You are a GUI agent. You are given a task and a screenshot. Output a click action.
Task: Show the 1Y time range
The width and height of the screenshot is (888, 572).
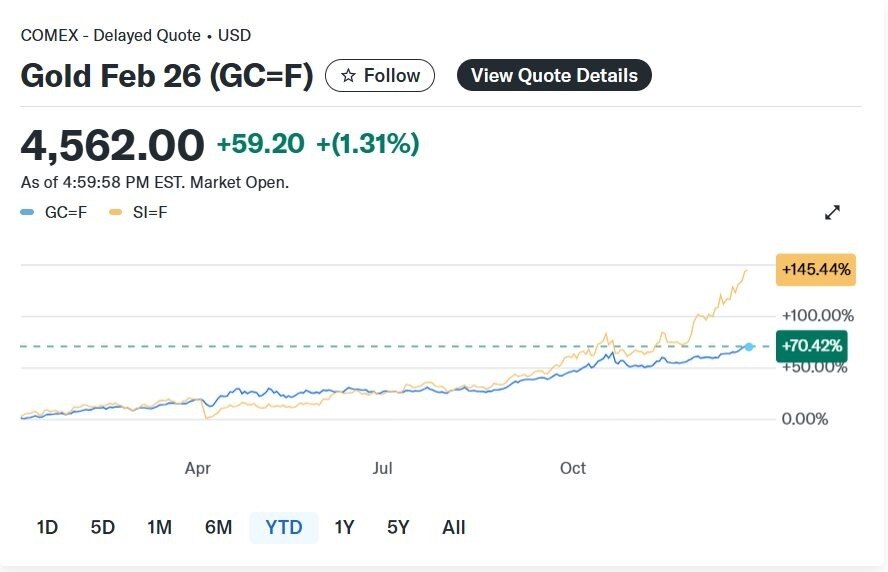pyautogui.click(x=344, y=527)
